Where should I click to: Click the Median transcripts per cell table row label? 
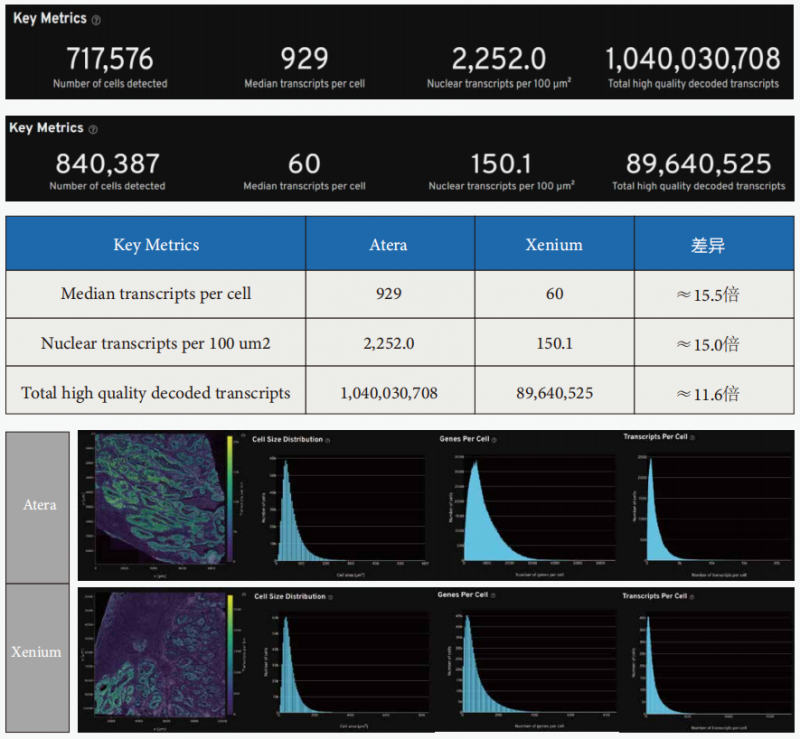point(156,293)
